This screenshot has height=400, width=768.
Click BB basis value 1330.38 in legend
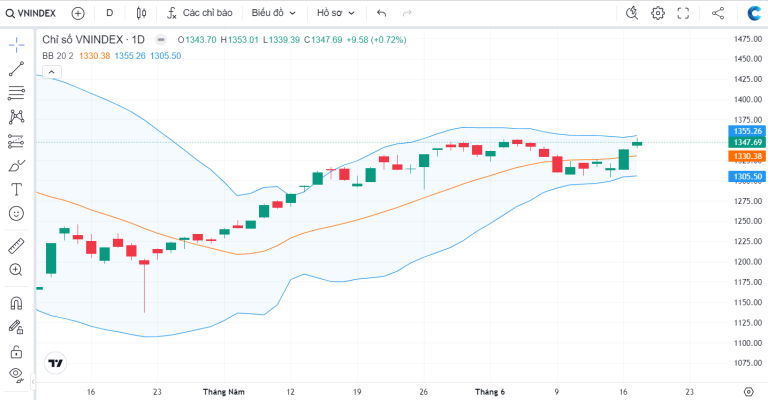(x=95, y=56)
